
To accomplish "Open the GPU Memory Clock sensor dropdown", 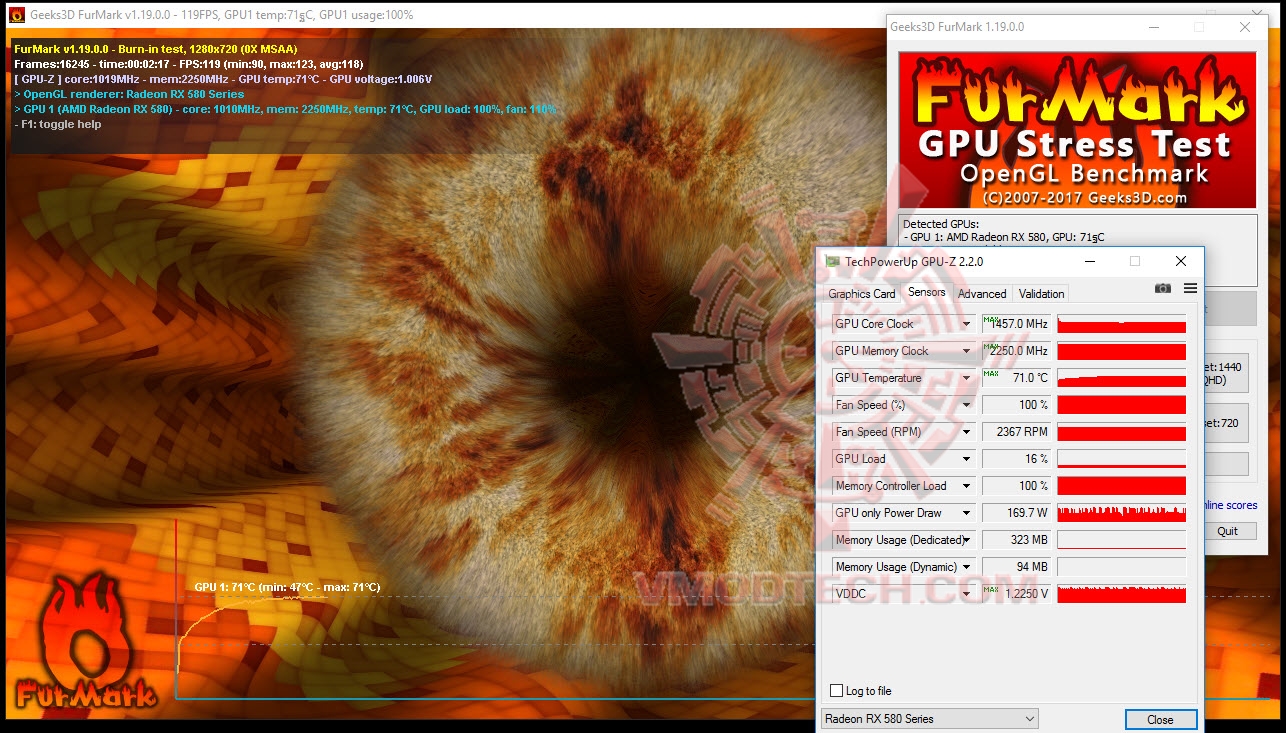I will coord(964,351).
